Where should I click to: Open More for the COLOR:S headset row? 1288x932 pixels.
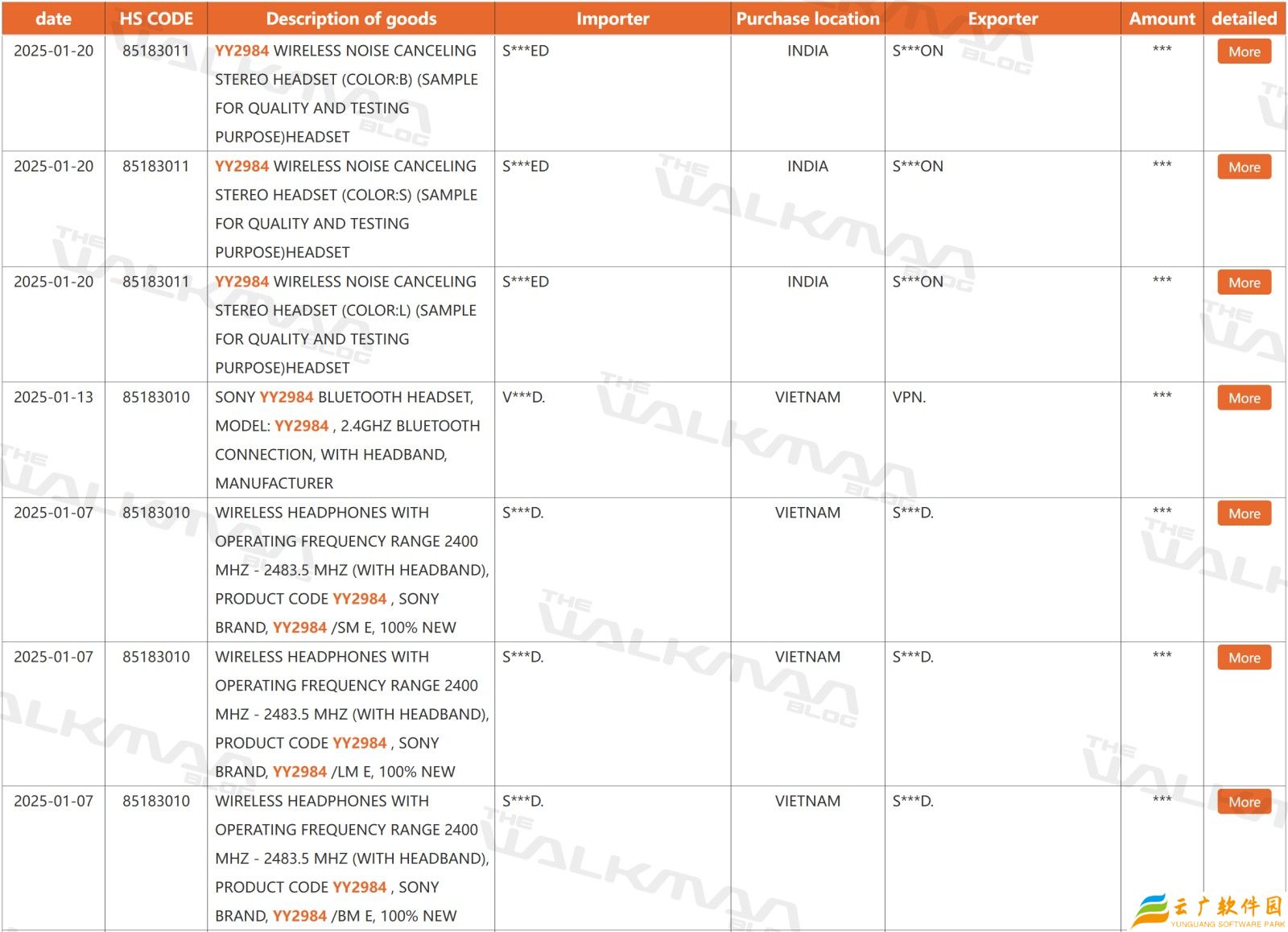coord(1244,167)
